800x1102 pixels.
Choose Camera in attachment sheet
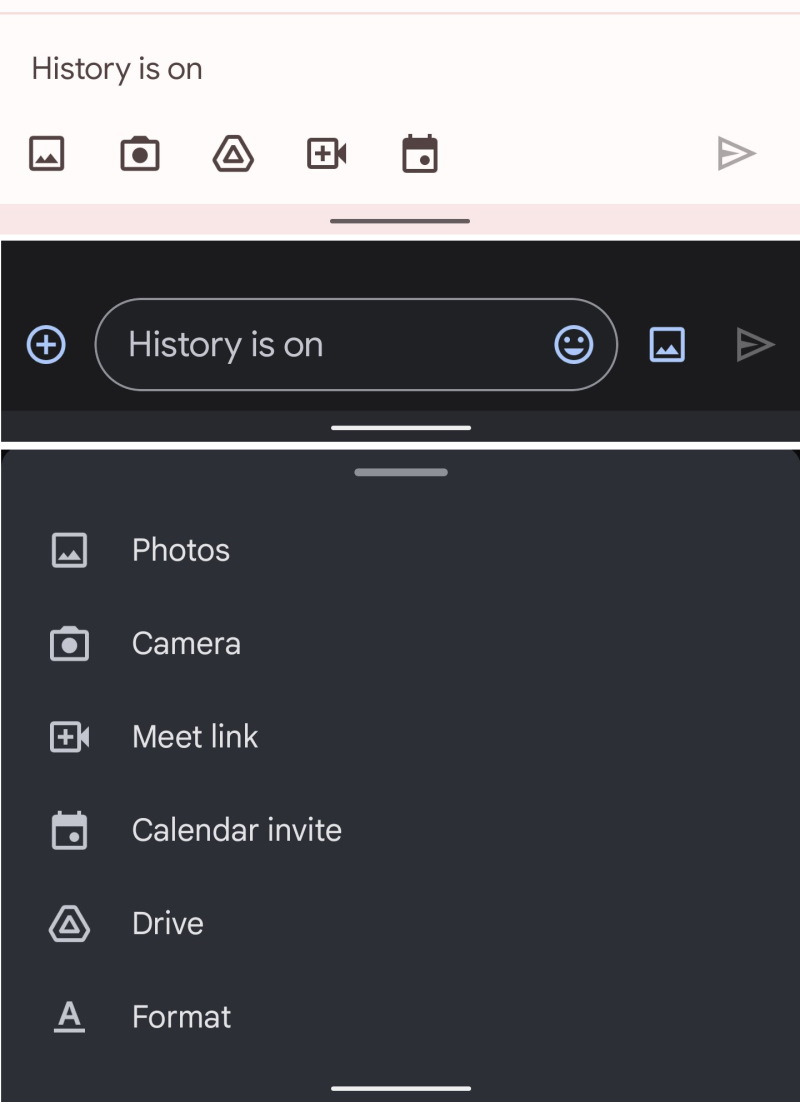tap(400, 644)
